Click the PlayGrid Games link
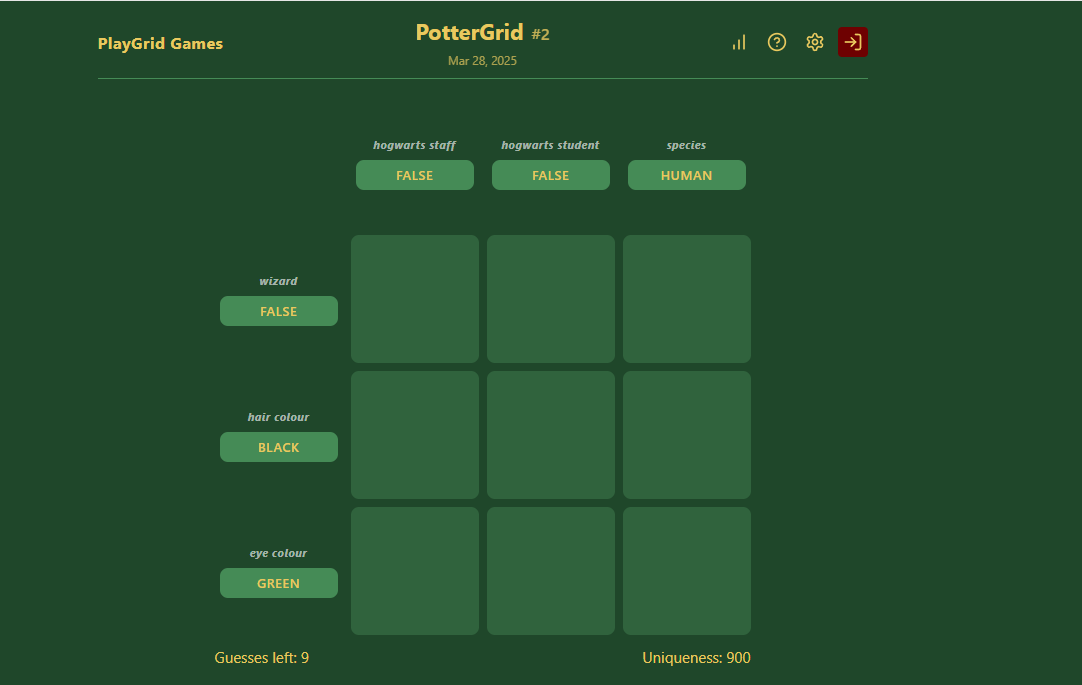The height and width of the screenshot is (685, 1082). (160, 43)
